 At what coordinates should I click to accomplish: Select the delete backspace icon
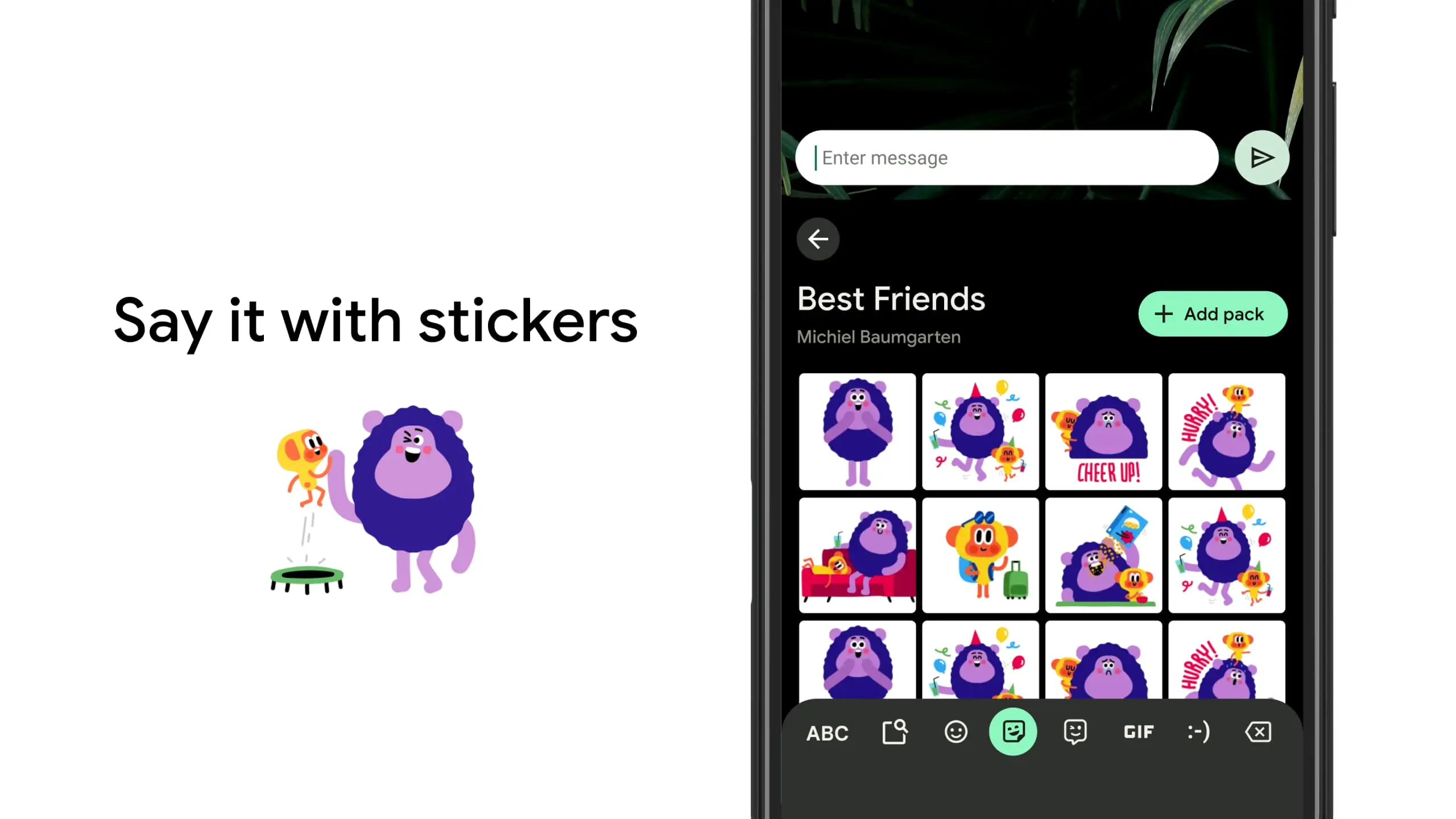1259,732
